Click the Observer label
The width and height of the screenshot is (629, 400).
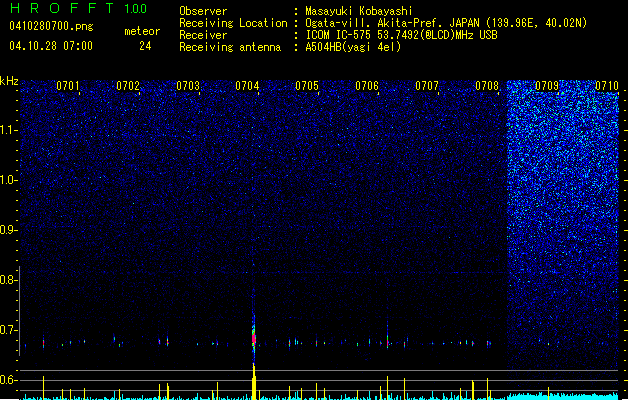(x=203, y=11)
